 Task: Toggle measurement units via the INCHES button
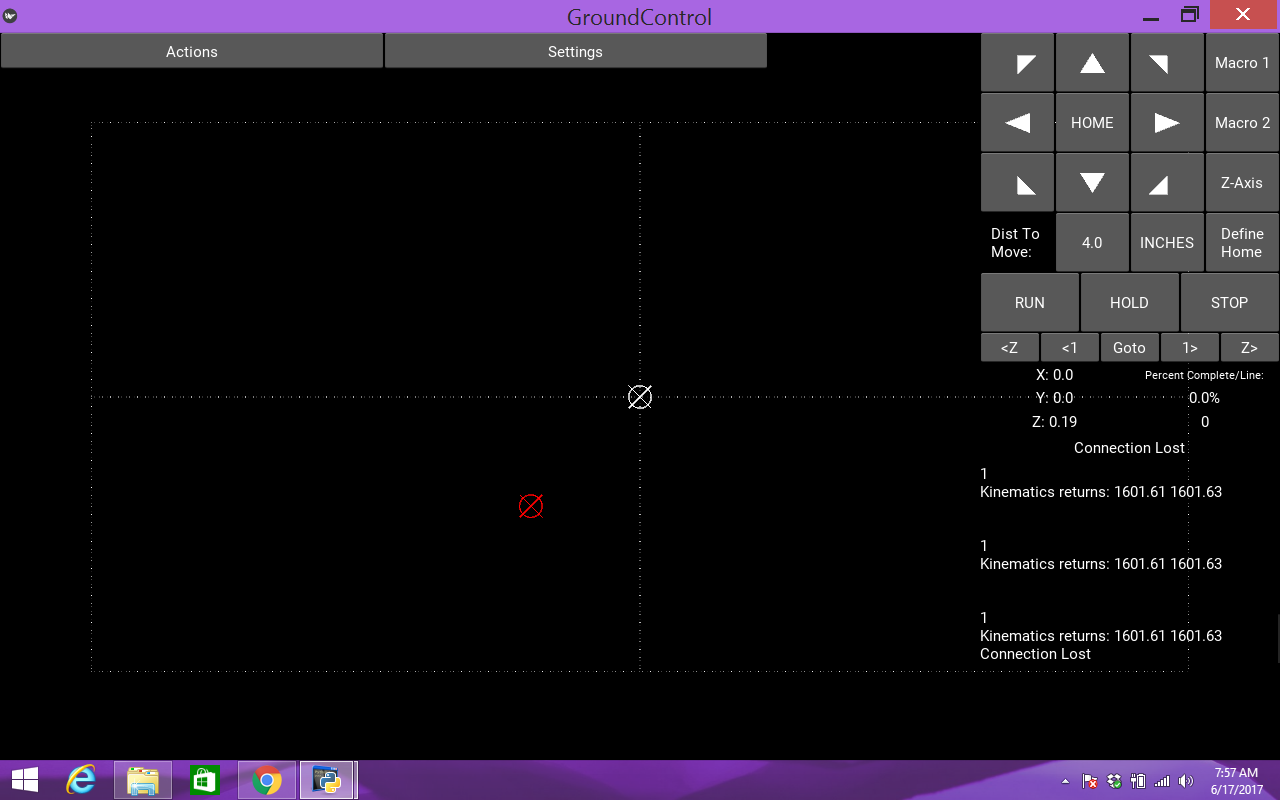point(1167,242)
